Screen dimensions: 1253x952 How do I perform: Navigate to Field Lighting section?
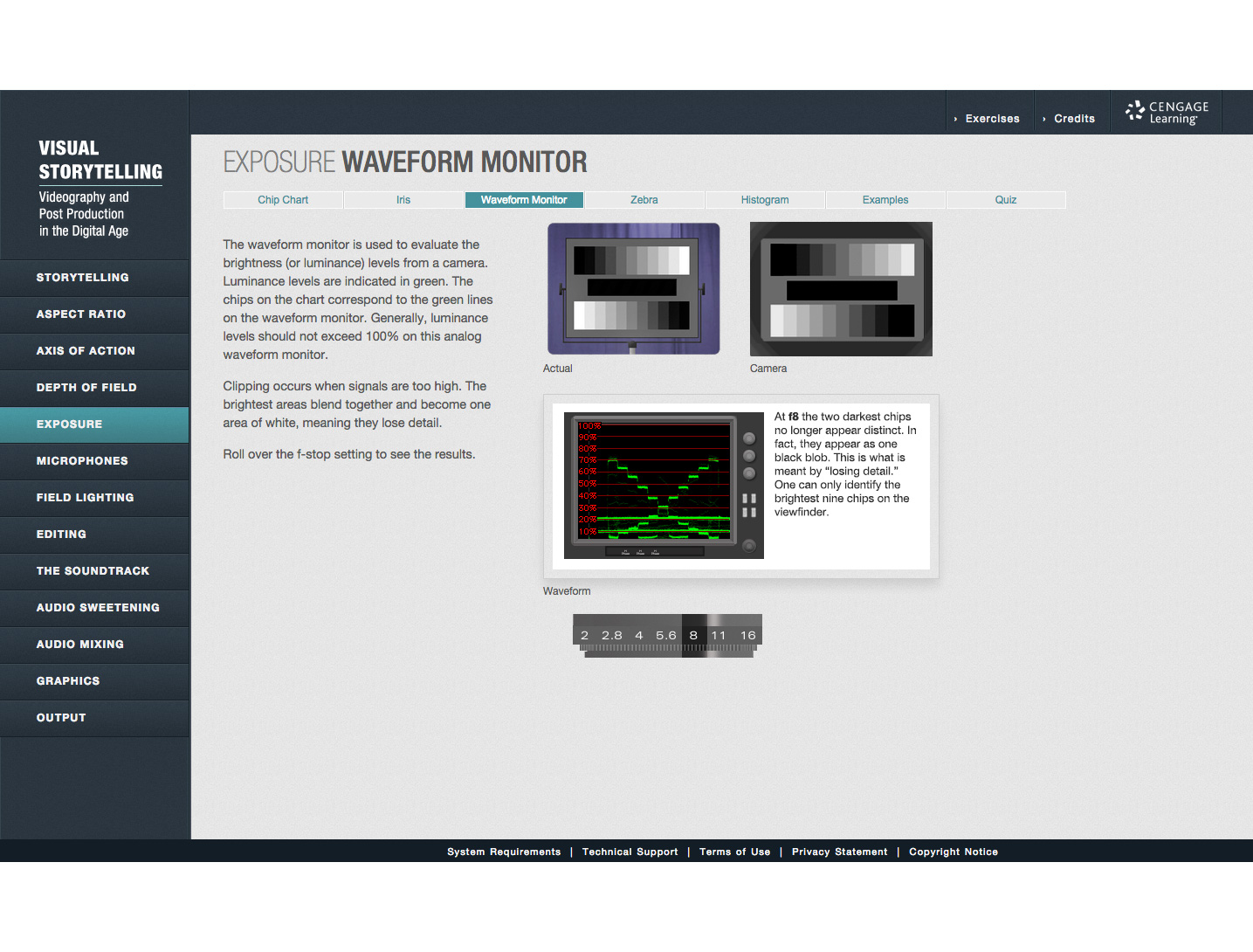pos(85,498)
